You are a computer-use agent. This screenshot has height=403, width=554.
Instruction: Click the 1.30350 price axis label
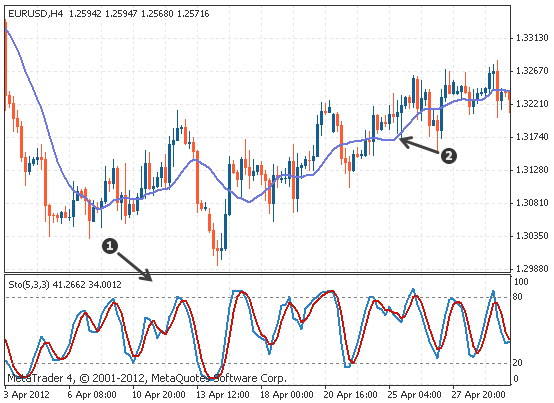tap(532, 236)
